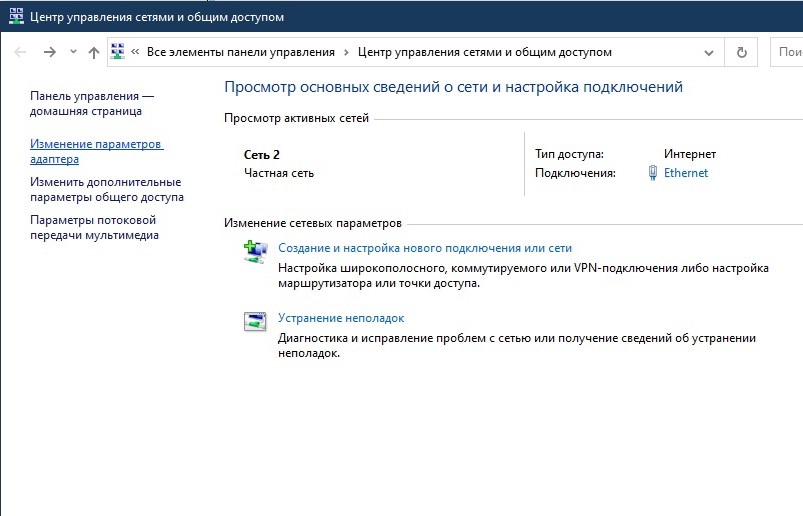Open 'Изменение параметров адаптера'

click(x=96, y=152)
